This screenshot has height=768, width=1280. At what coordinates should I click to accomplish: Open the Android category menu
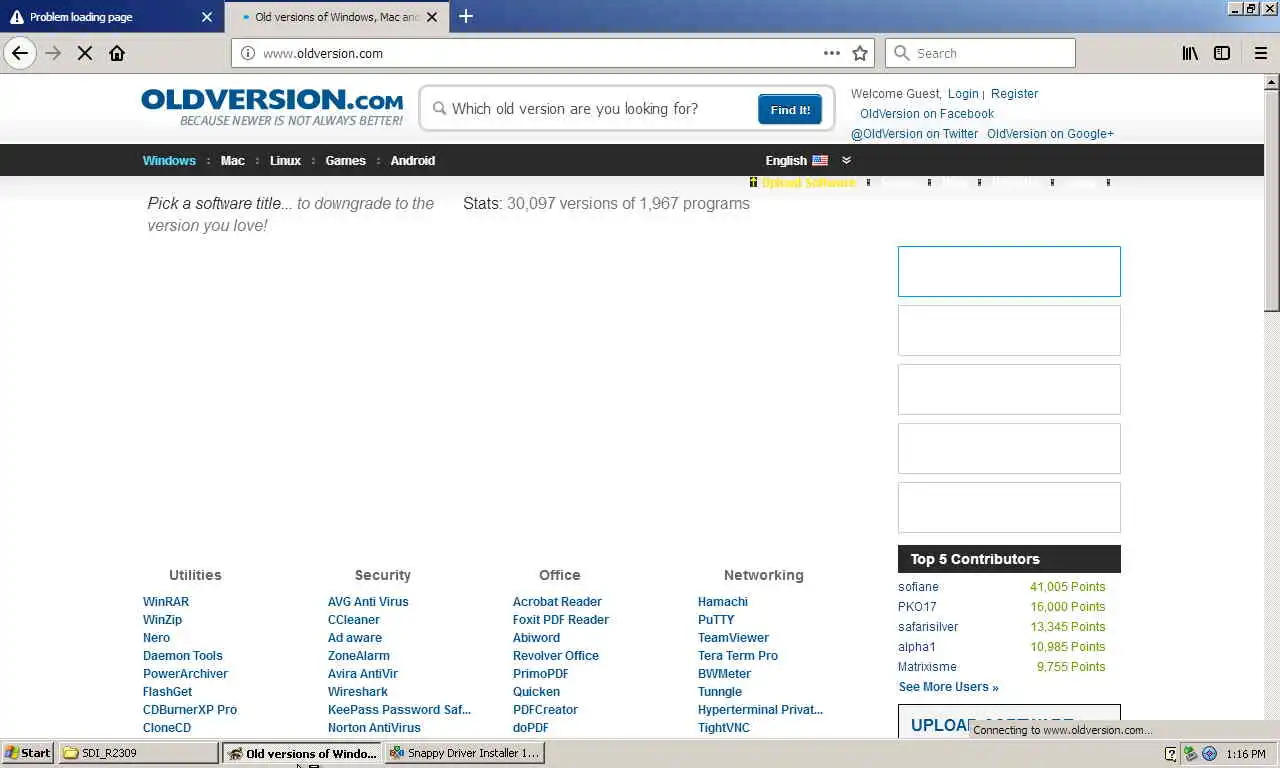413,160
